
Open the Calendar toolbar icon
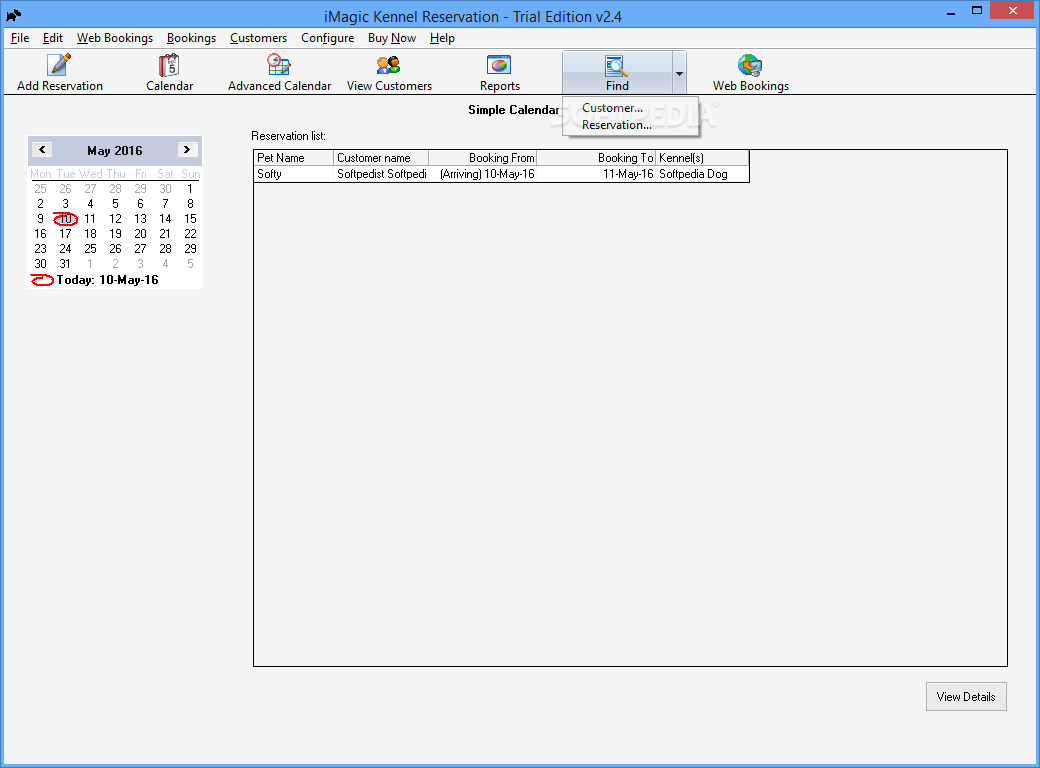[x=169, y=65]
